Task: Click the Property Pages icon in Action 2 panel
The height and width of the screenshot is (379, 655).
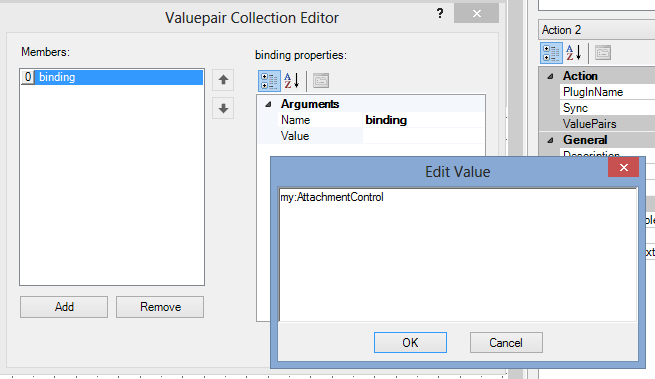Action: [603, 53]
